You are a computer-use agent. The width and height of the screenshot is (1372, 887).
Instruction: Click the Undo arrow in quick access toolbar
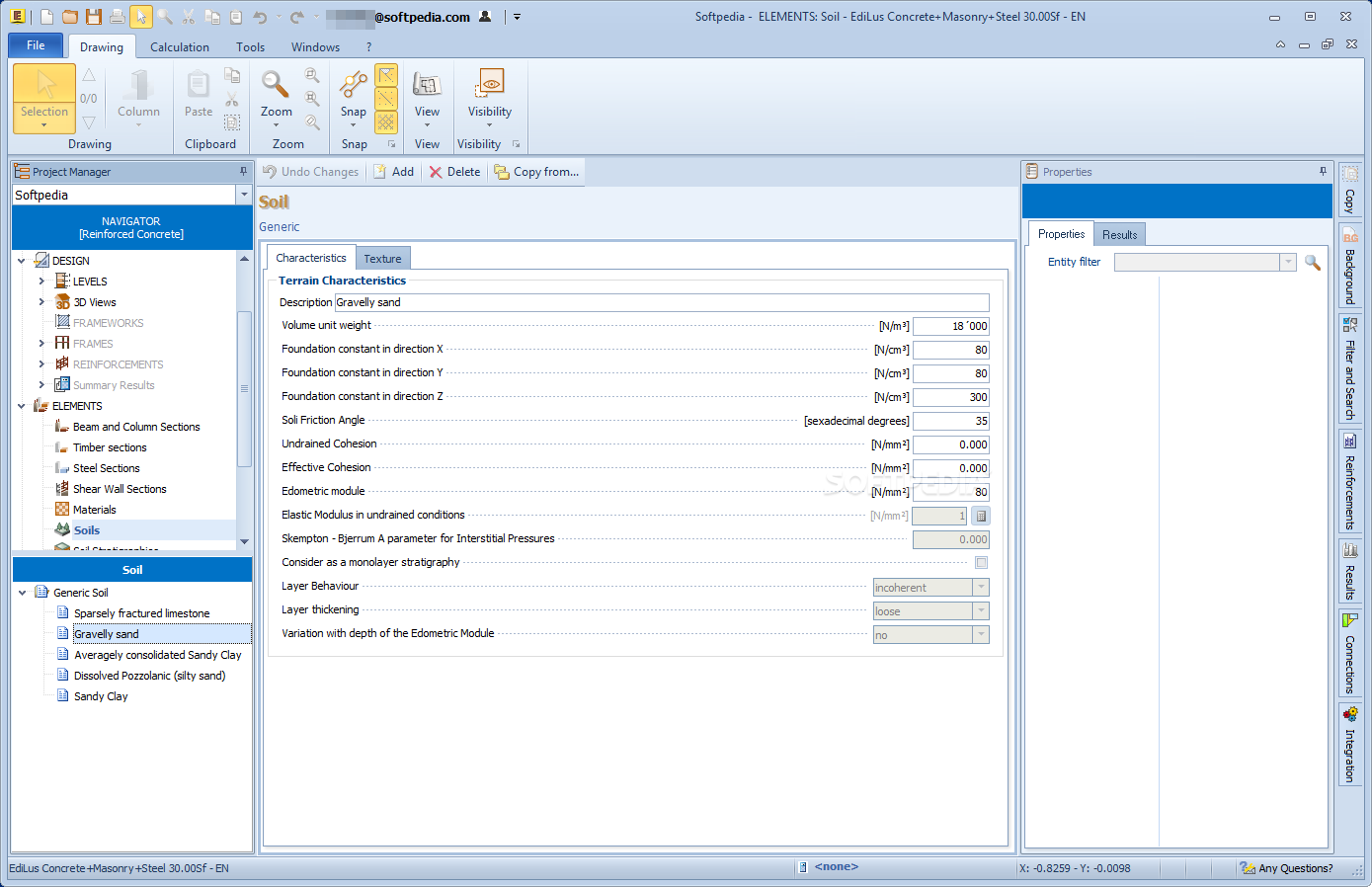[260, 17]
